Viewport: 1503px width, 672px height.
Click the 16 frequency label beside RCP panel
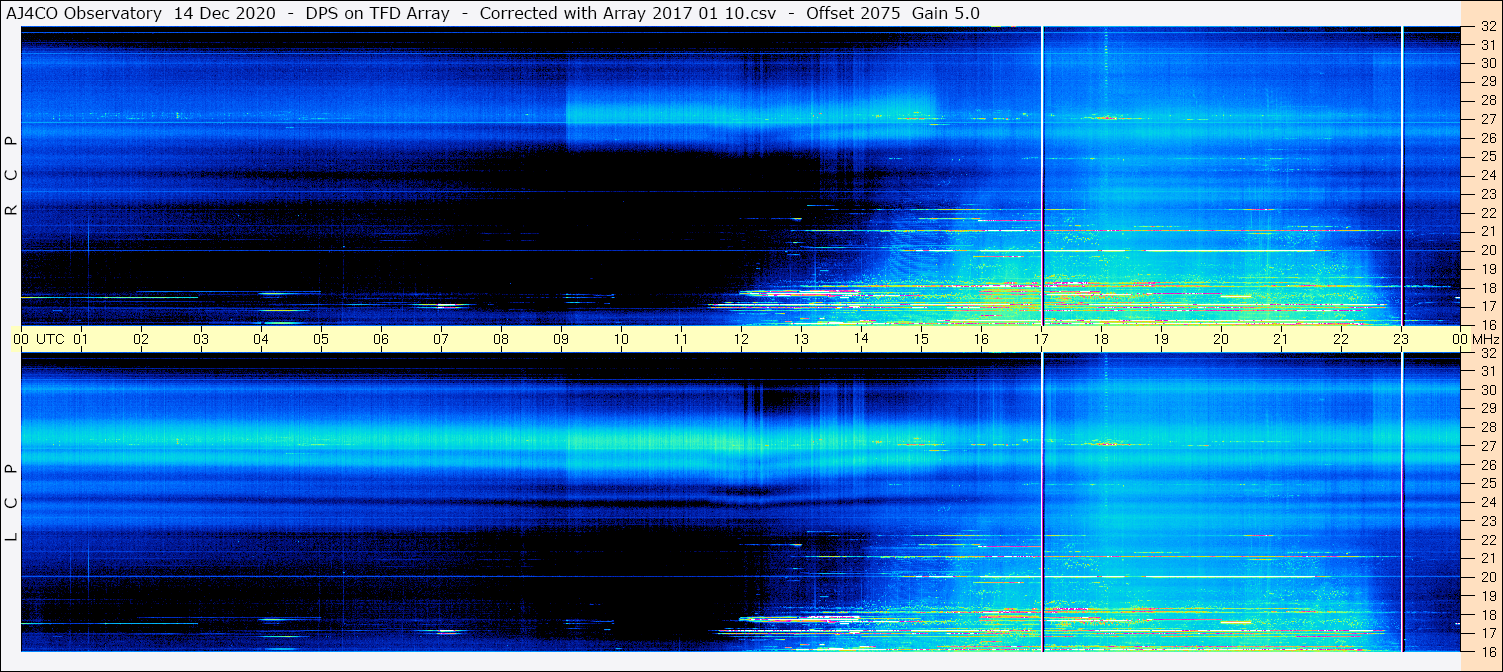1488,325
